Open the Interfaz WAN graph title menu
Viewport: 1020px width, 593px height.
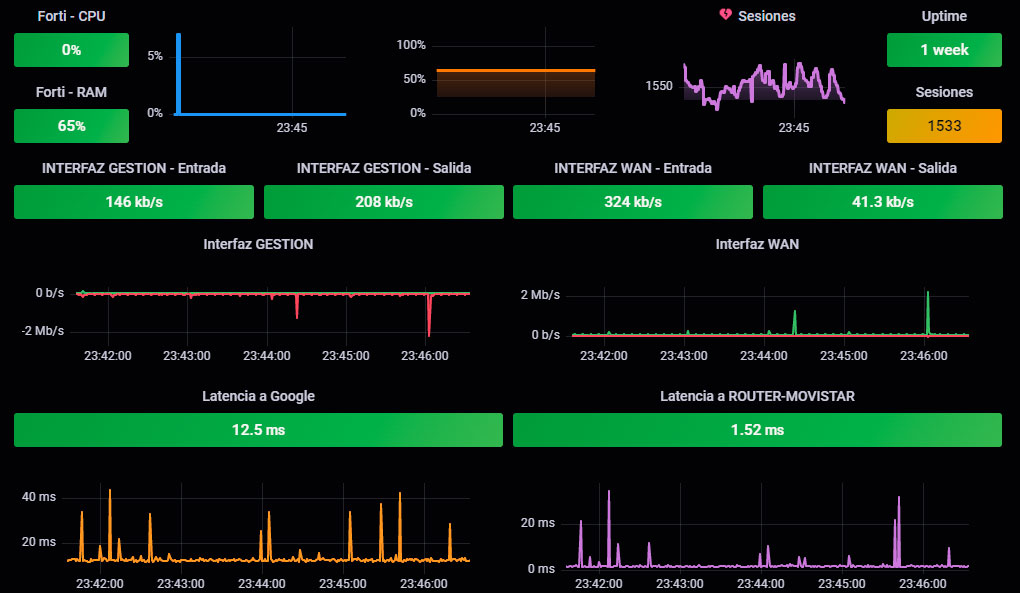tap(757, 244)
